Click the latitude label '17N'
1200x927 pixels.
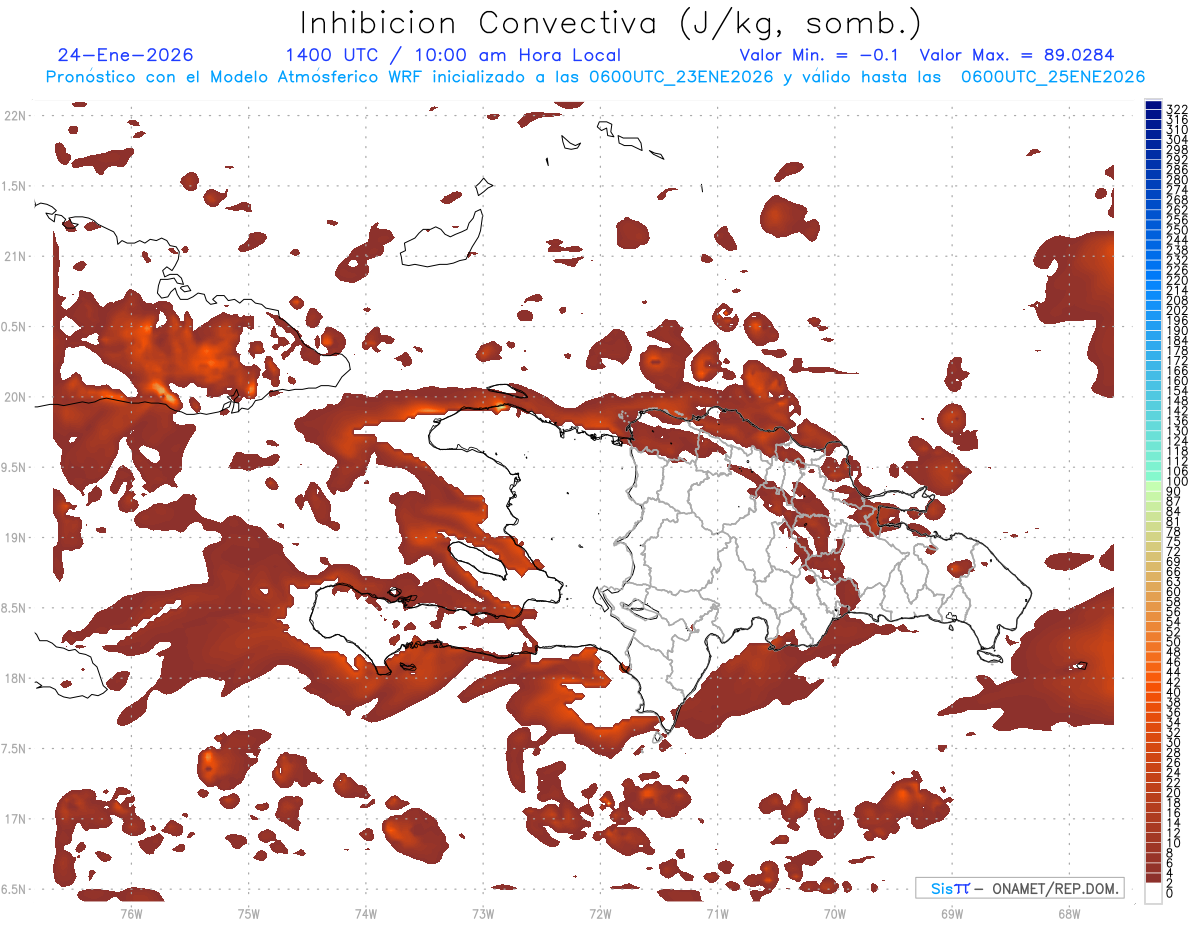(15, 819)
